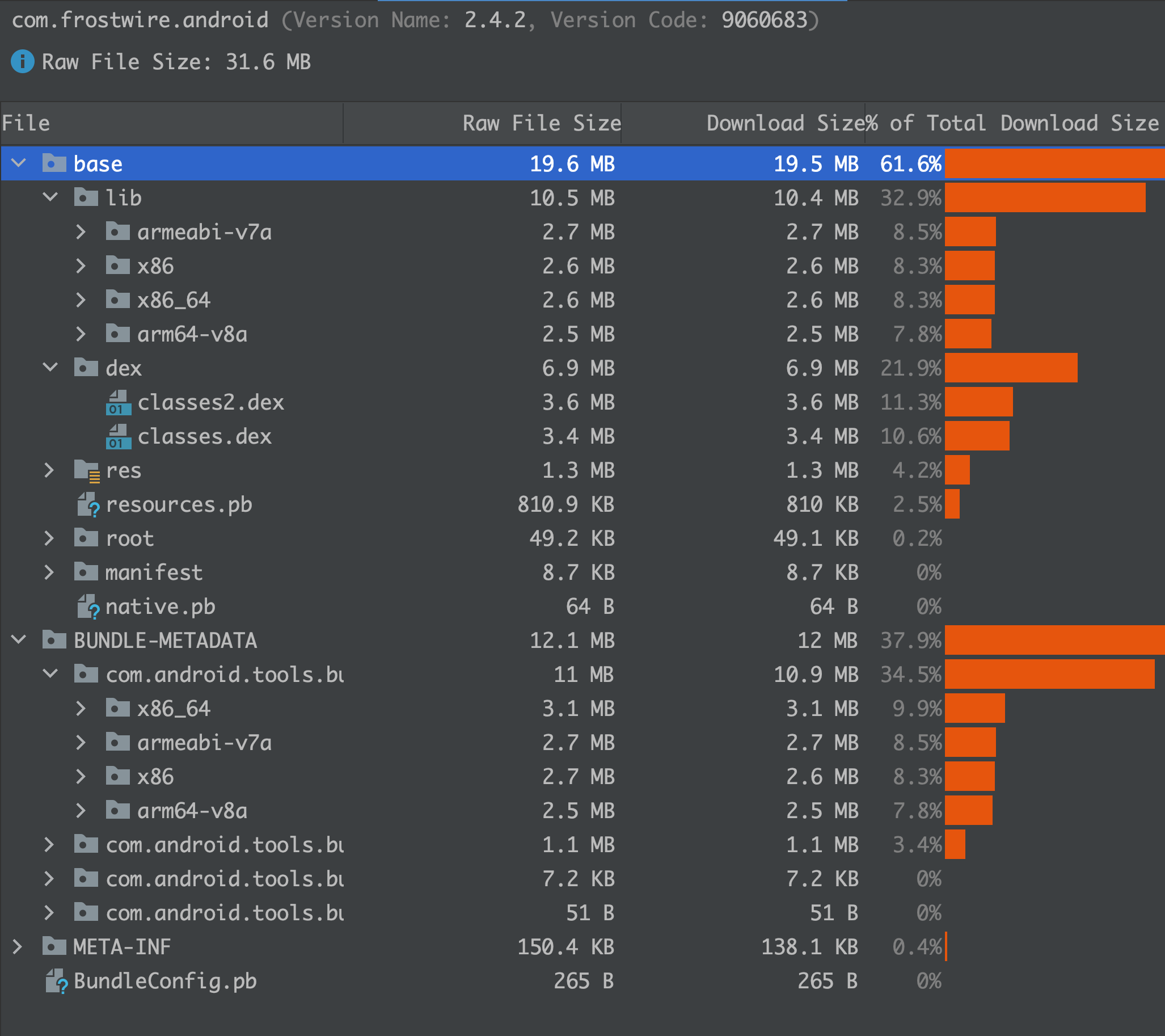Select the META-INF row label
Viewport: 1165px width, 1036px height.
(x=122, y=947)
